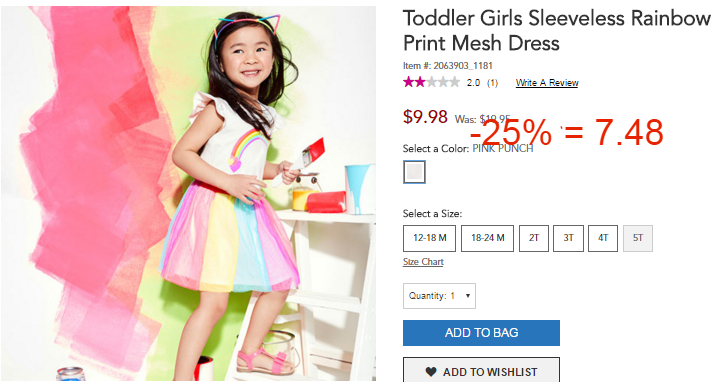Select the Pink Punch color swatch

pyautogui.click(x=414, y=172)
